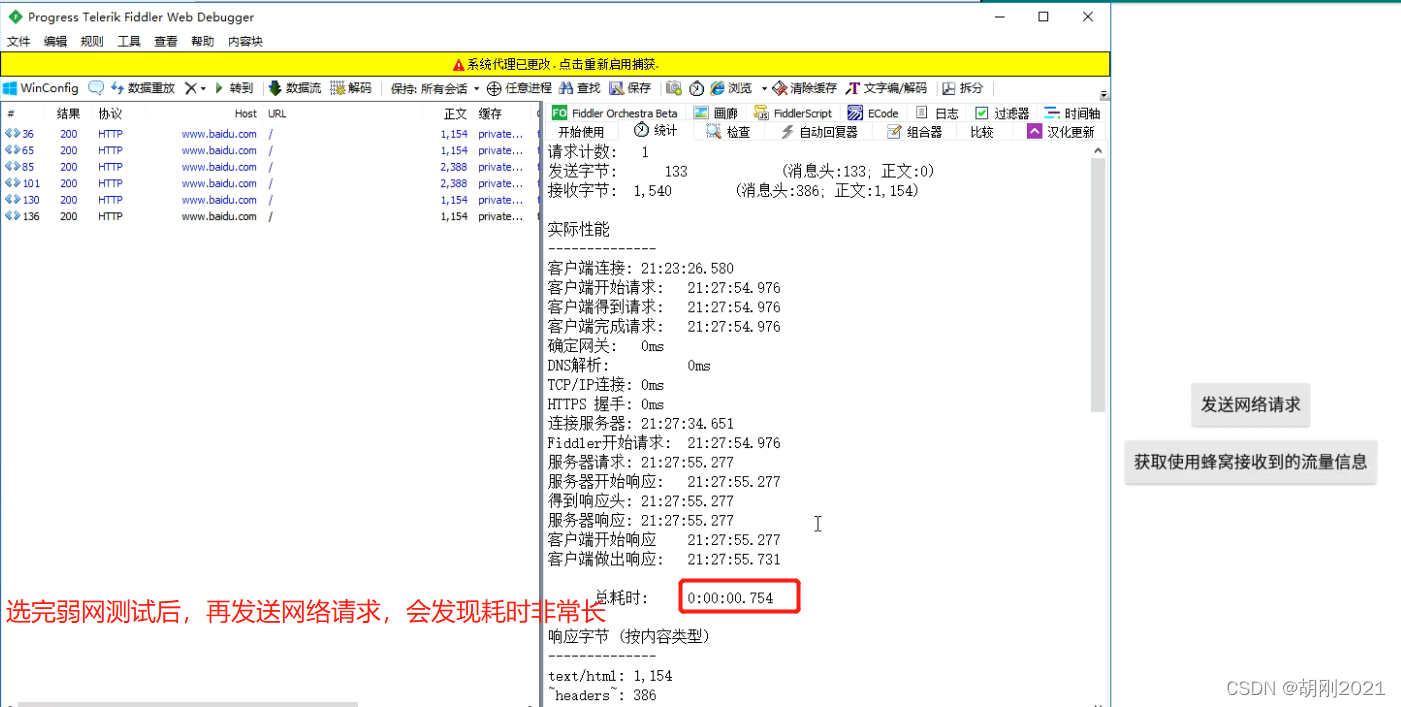Select session row number 130
Screen dimensions: 1401x707
270,200
